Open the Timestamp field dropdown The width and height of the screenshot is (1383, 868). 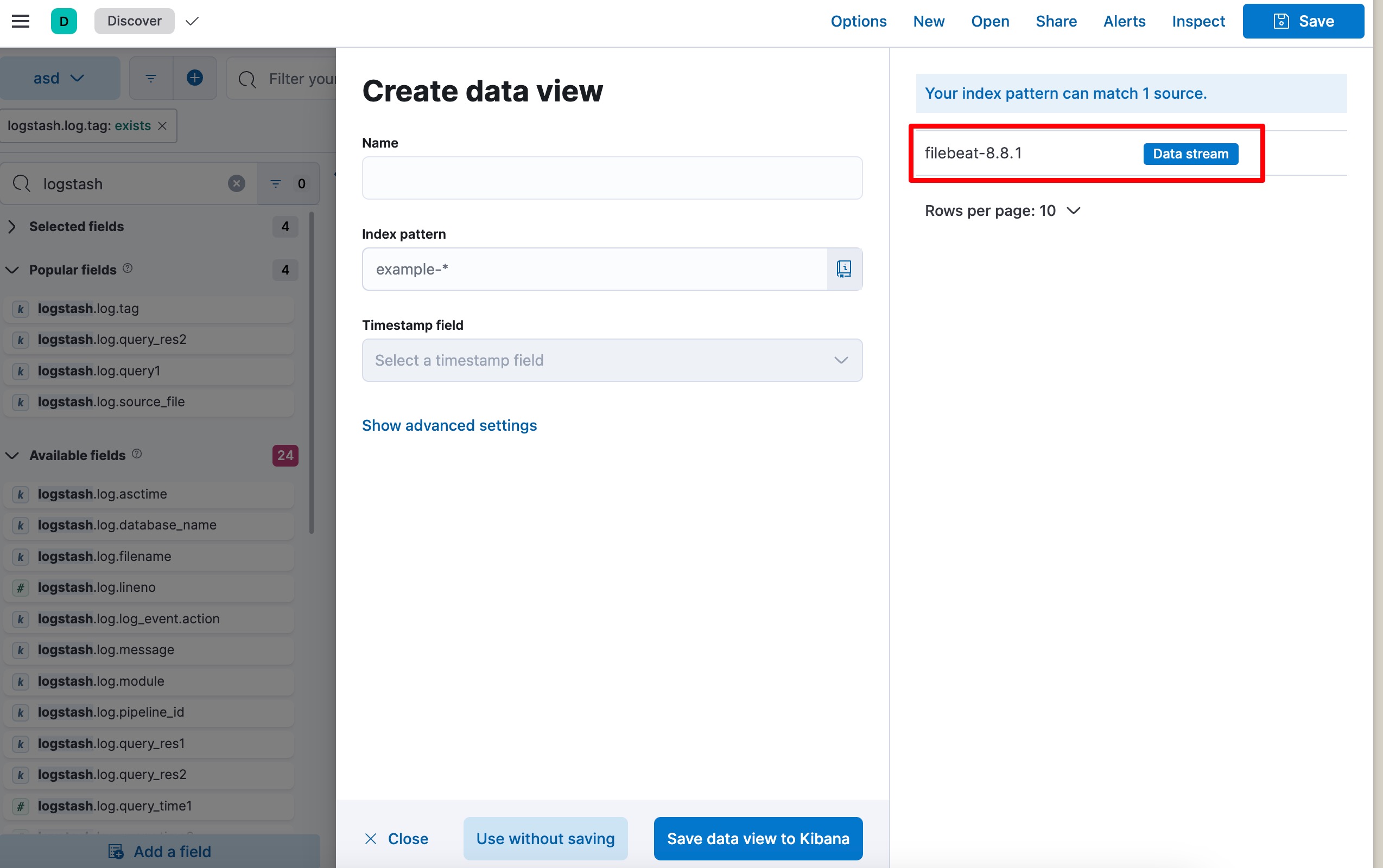pyautogui.click(x=612, y=360)
